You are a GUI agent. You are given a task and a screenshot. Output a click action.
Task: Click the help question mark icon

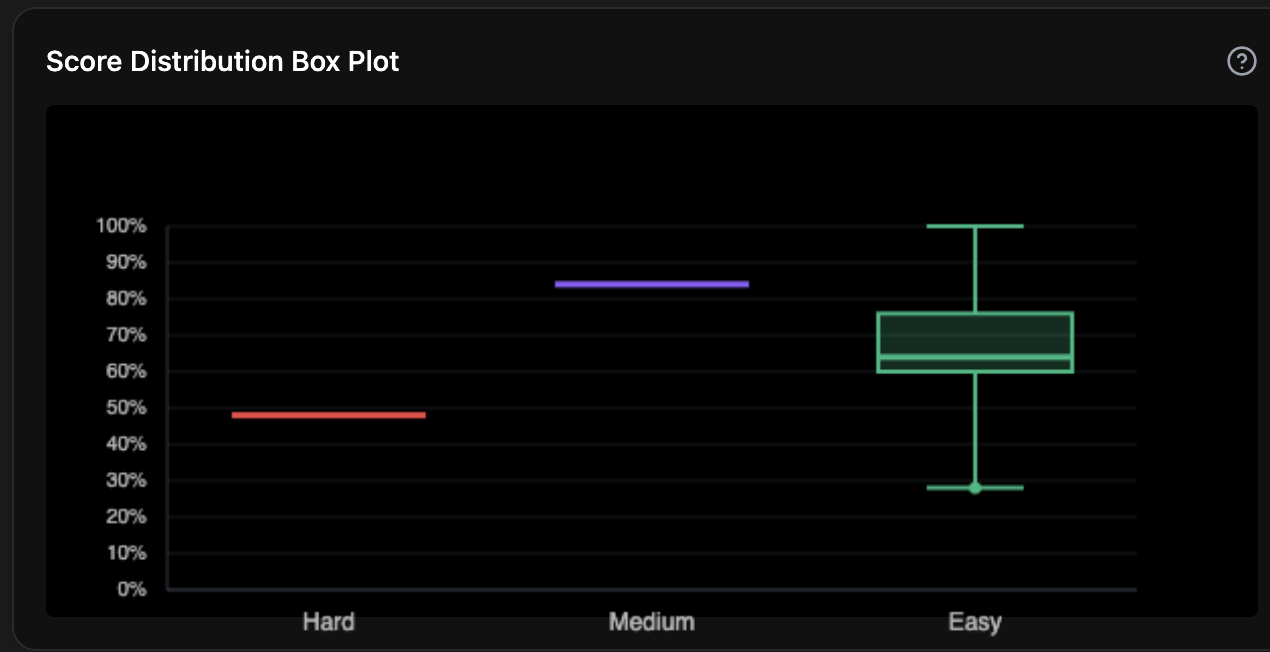tap(1242, 61)
